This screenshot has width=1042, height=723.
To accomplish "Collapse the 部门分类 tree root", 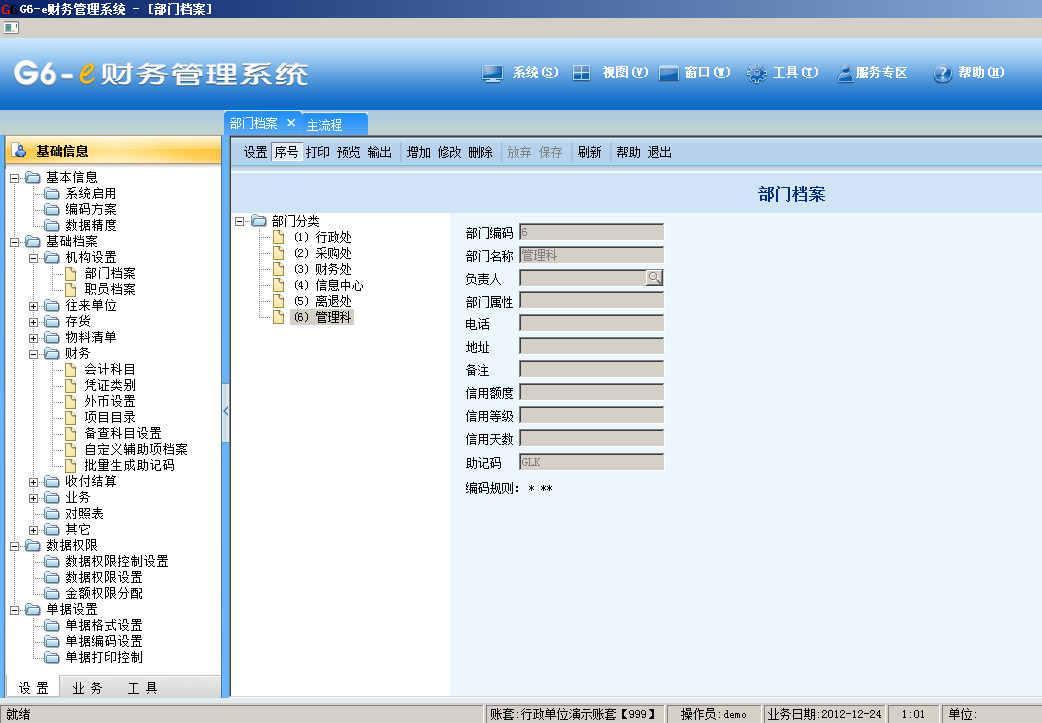I will tap(240, 221).
